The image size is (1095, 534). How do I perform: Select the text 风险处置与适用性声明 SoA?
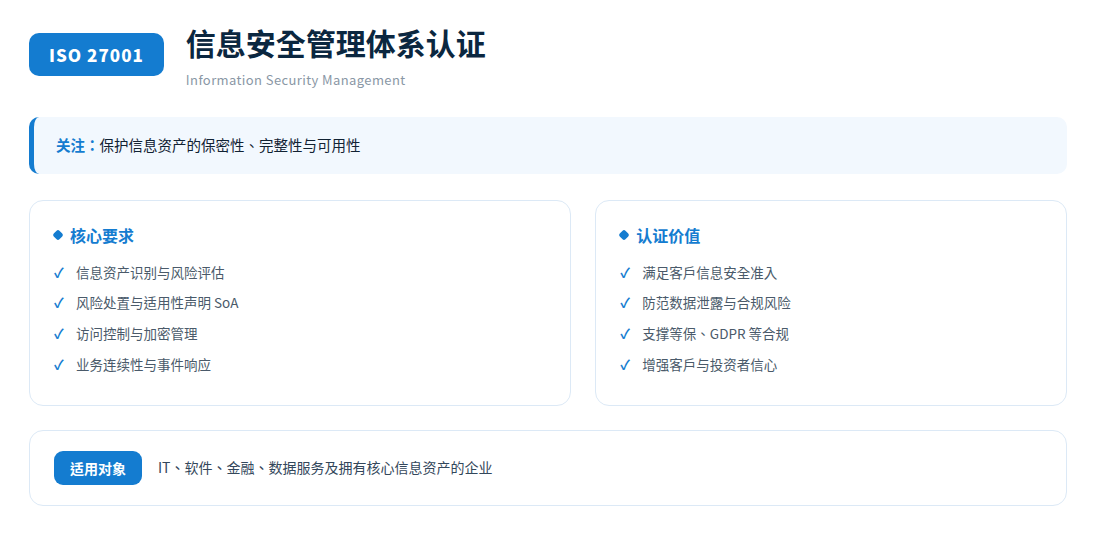(157, 304)
